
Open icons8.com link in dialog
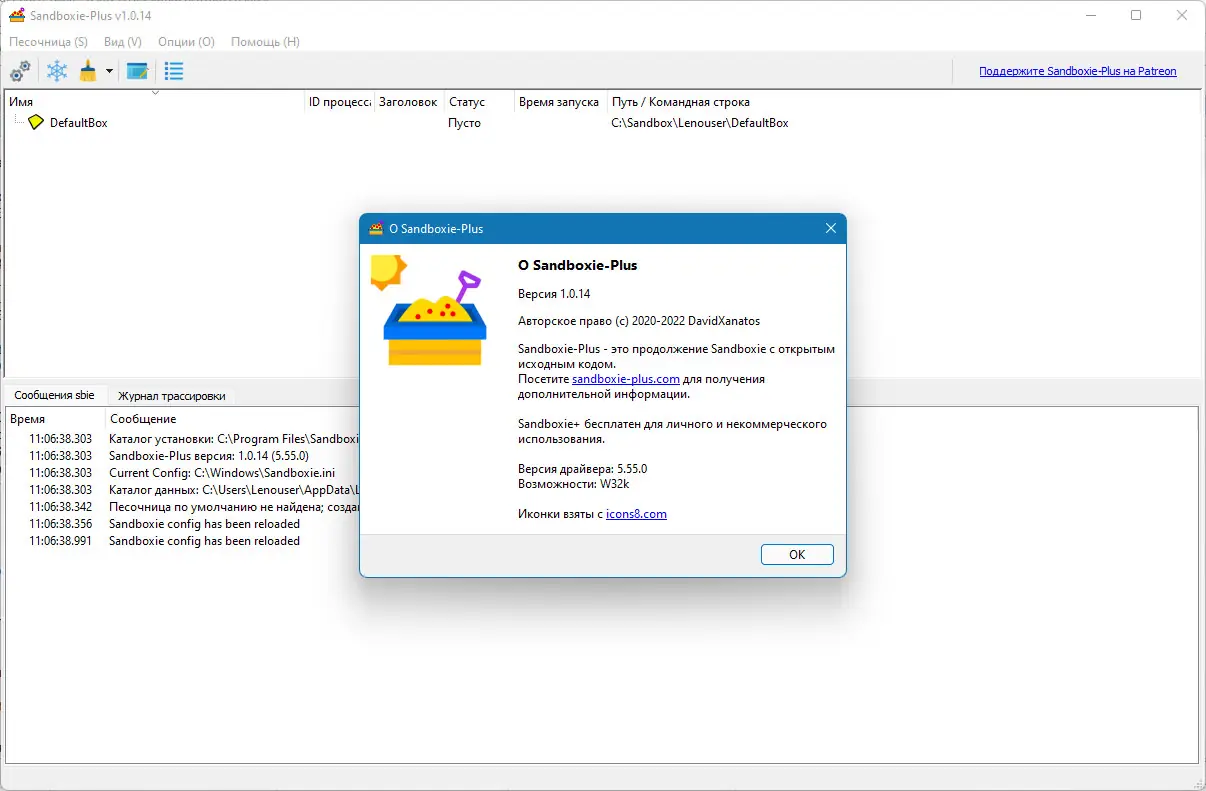click(x=636, y=514)
